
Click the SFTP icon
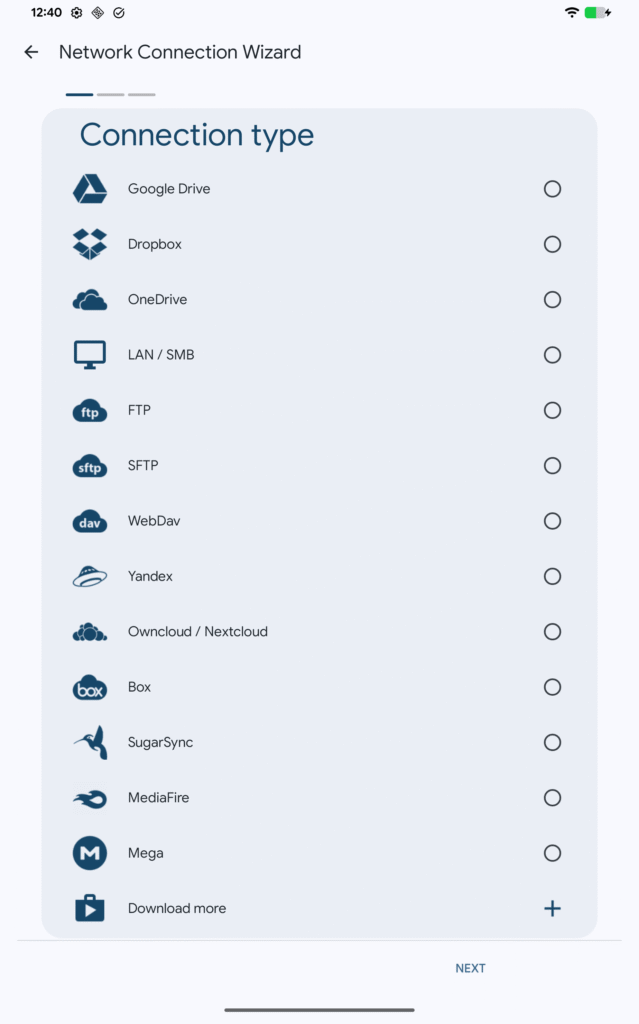90,465
